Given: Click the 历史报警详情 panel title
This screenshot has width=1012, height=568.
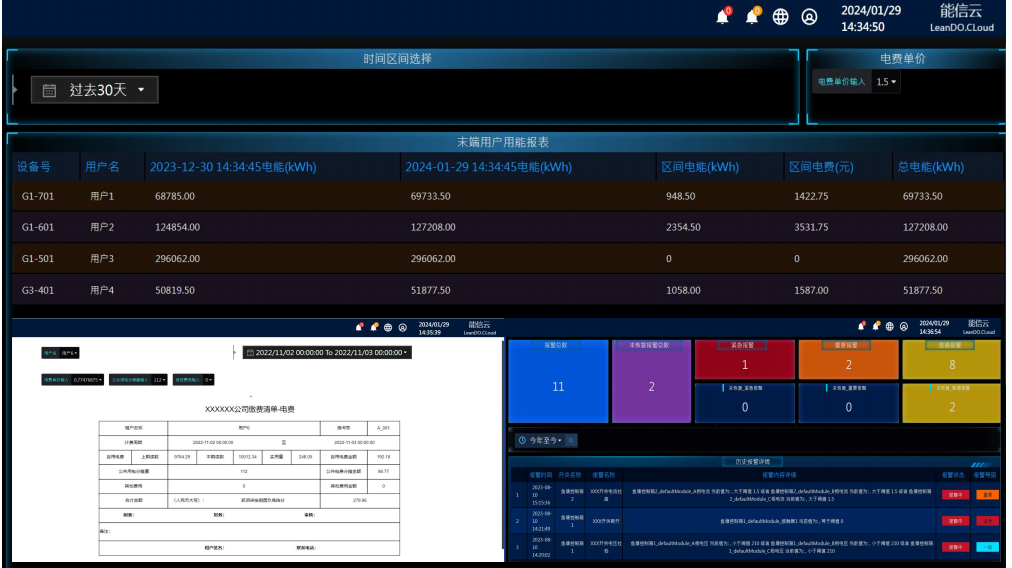Looking at the screenshot, I should coord(752,462).
